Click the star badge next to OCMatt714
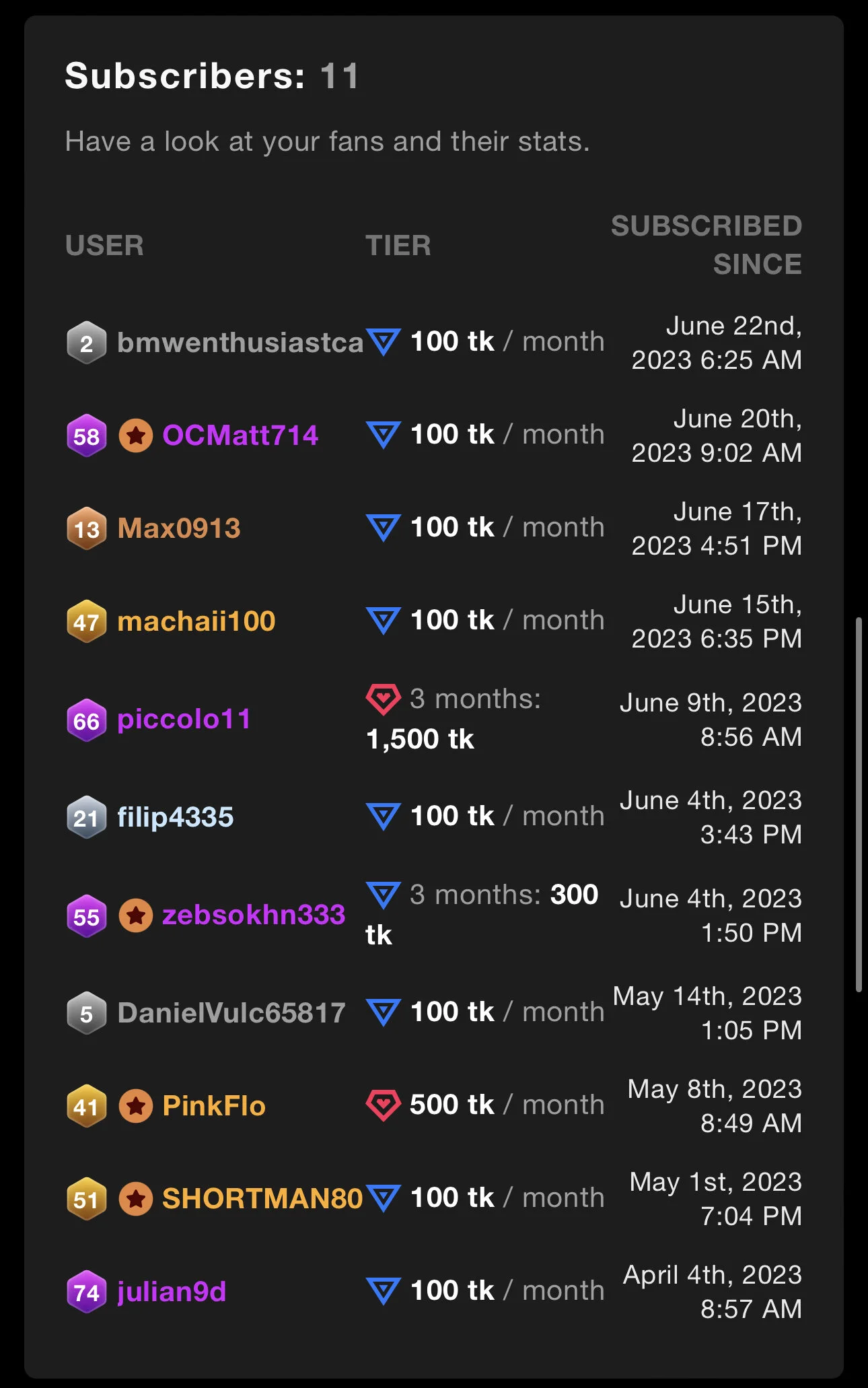This screenshot has width=868, height=1388. [x=136, y=436]
